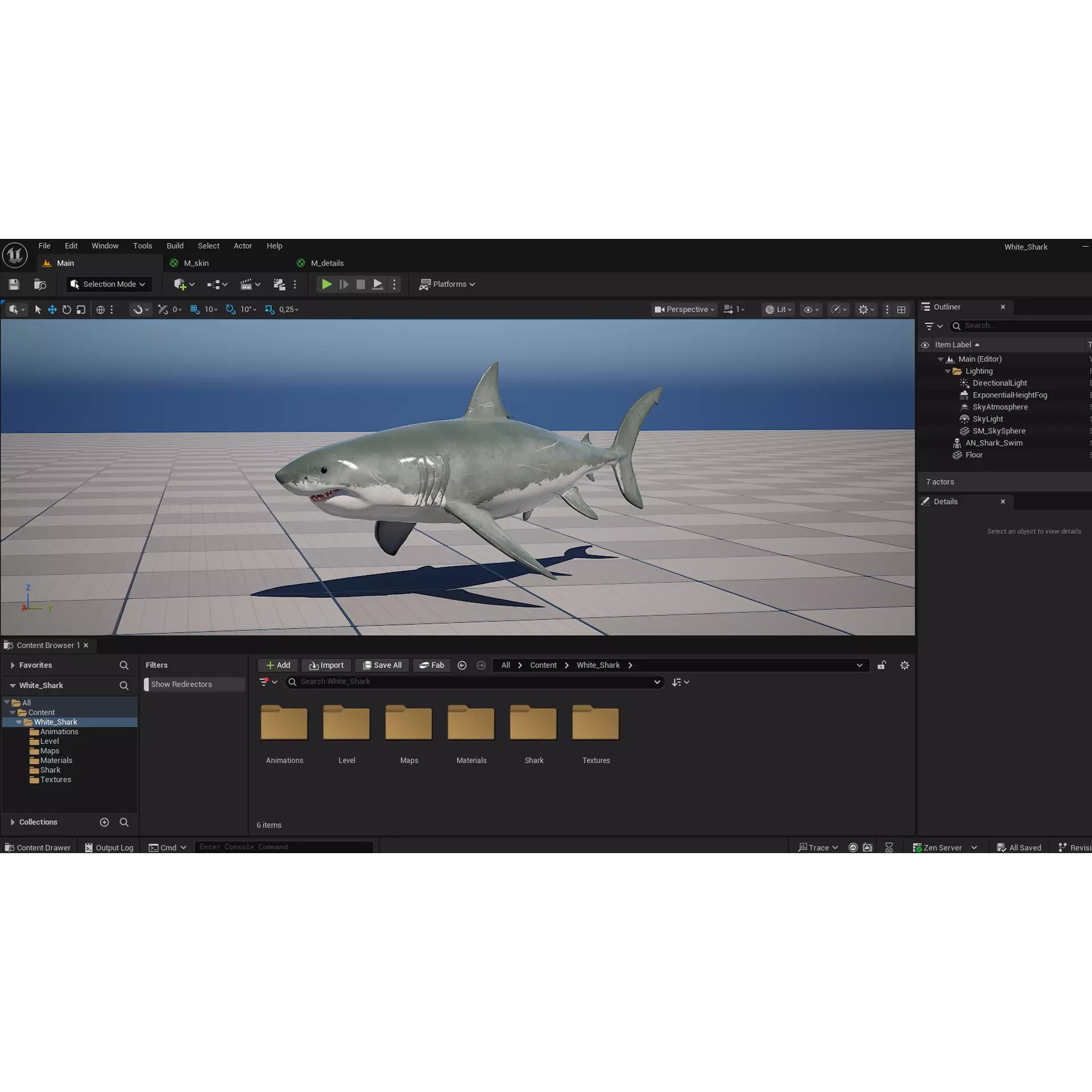Open the Selection Mode dropdown
1092x1092 pixels.
tap(108, 284)
